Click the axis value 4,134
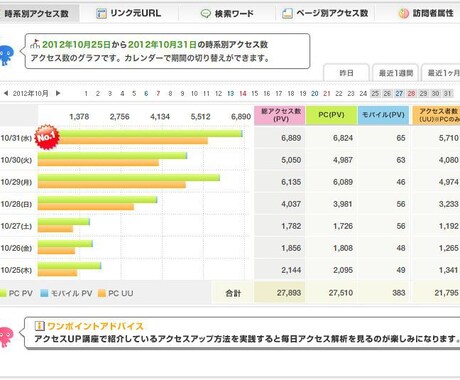The height and width of the screenshot is (380, 460). (x=160, y=117)
